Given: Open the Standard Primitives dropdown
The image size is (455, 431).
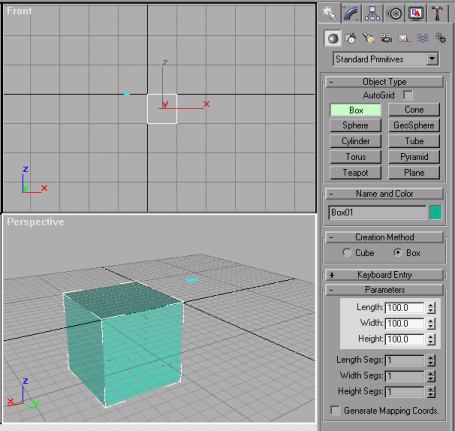Looking at the screenshot, I should tap(386, 59).
